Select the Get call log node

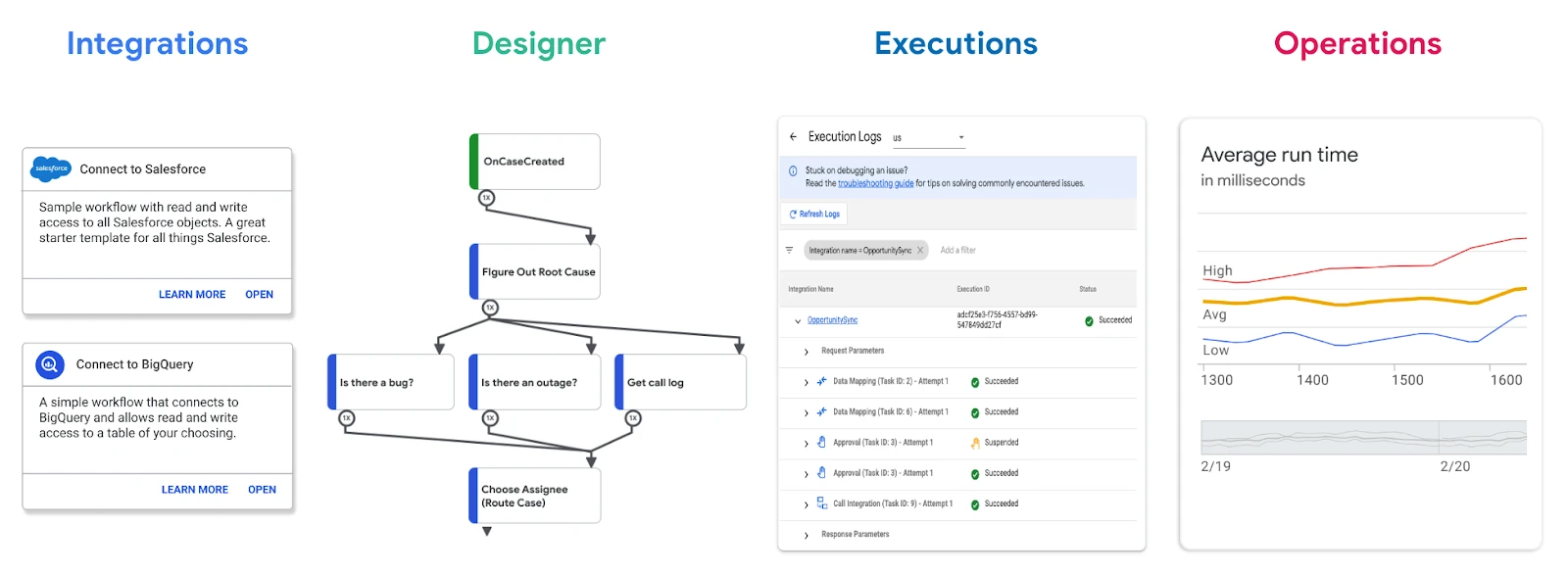click(680, 382)
